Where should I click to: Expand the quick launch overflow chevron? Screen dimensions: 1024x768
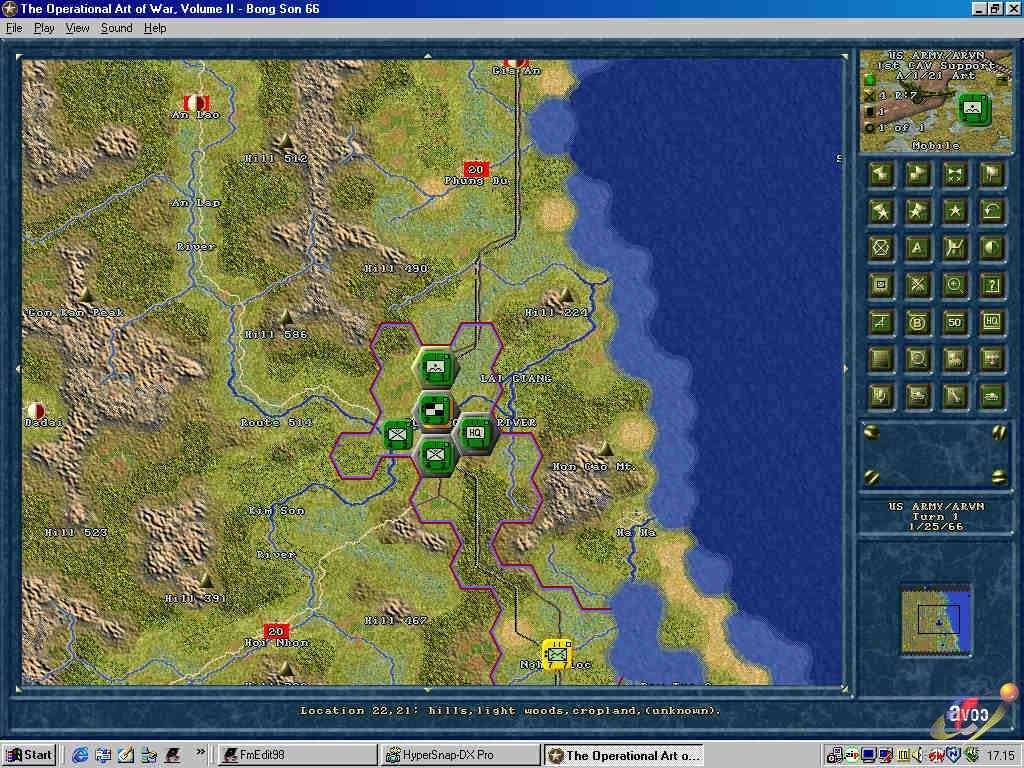pos(200,752)
